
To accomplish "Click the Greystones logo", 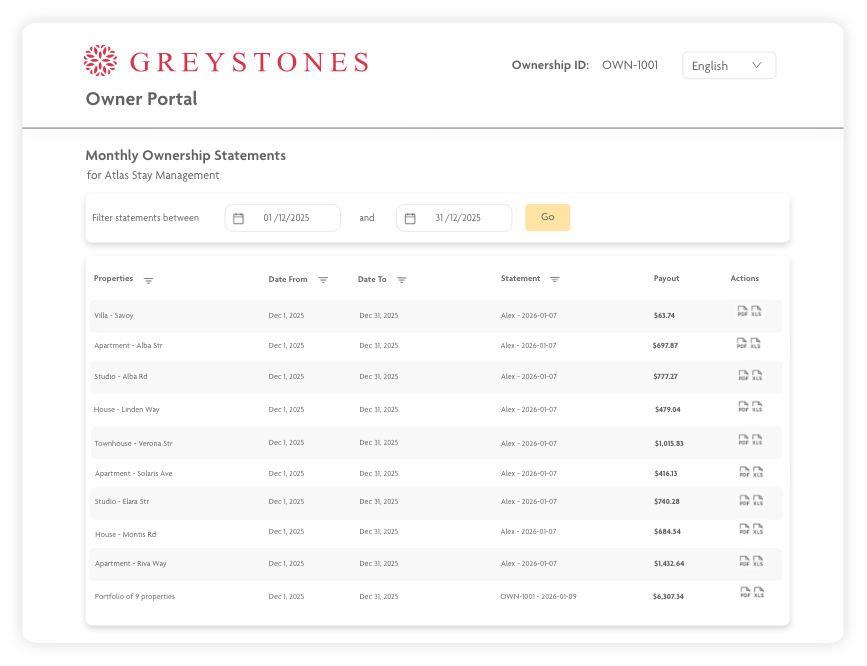I will [226, 62].
